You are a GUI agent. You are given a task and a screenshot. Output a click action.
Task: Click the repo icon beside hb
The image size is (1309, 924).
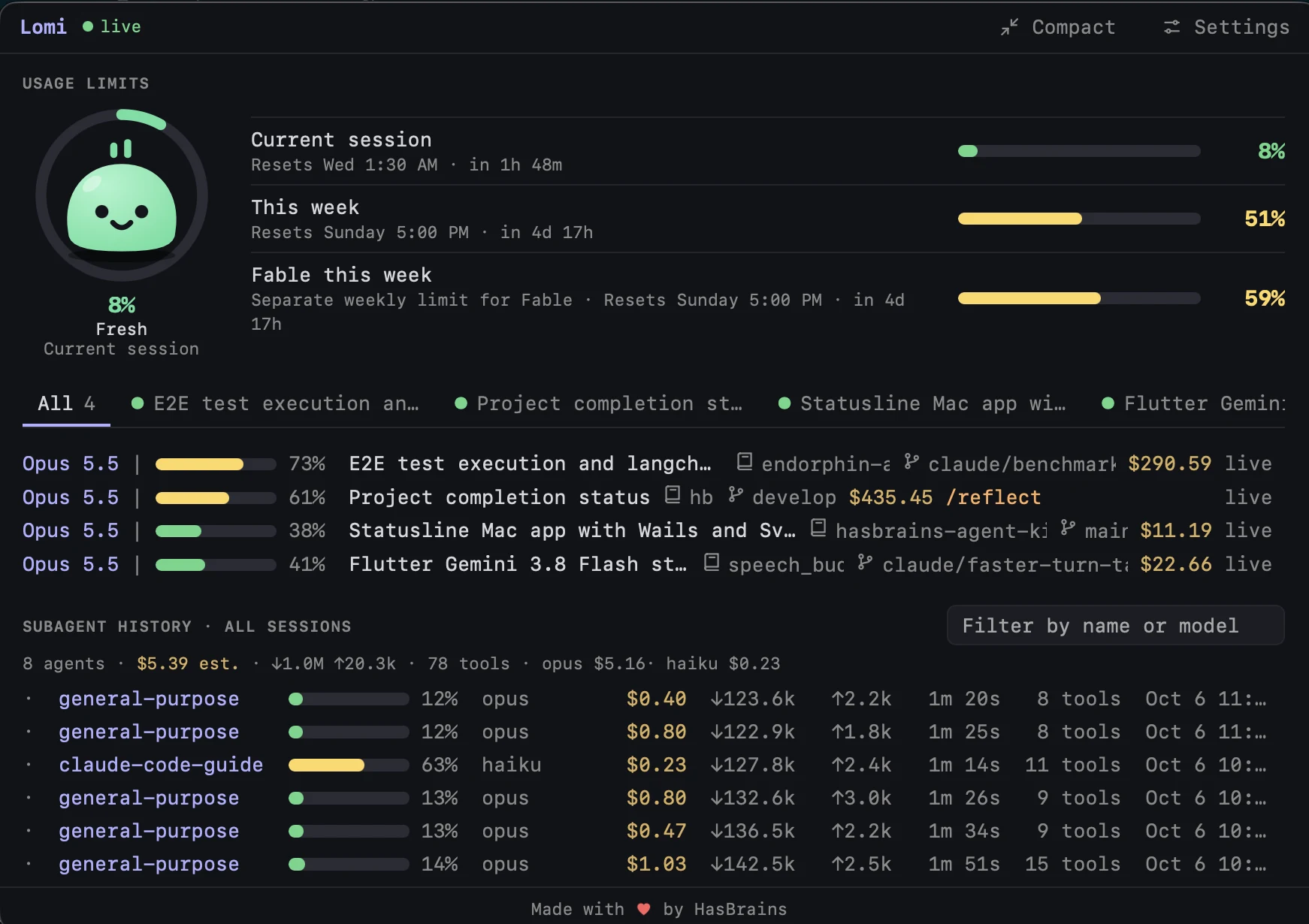(x=673, y=494)
